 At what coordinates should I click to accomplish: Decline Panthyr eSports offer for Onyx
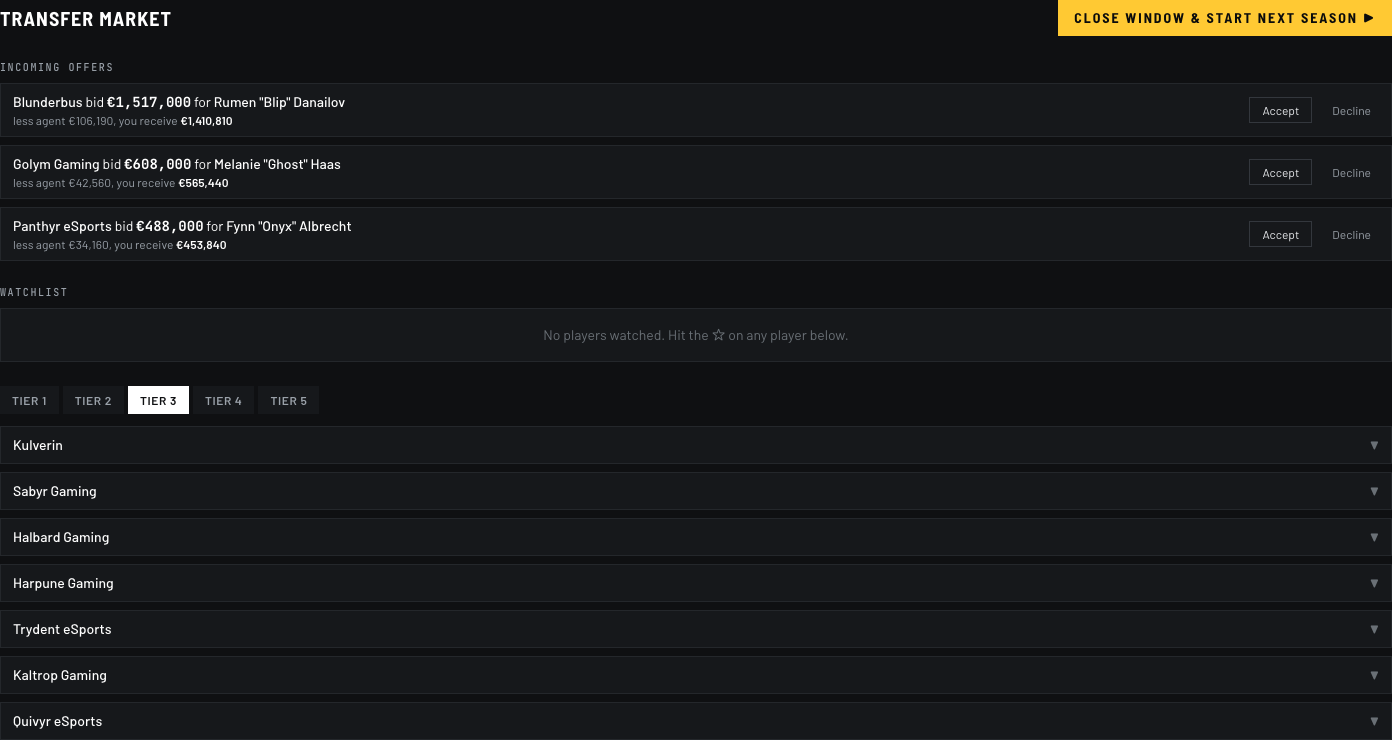(1351, 235)
